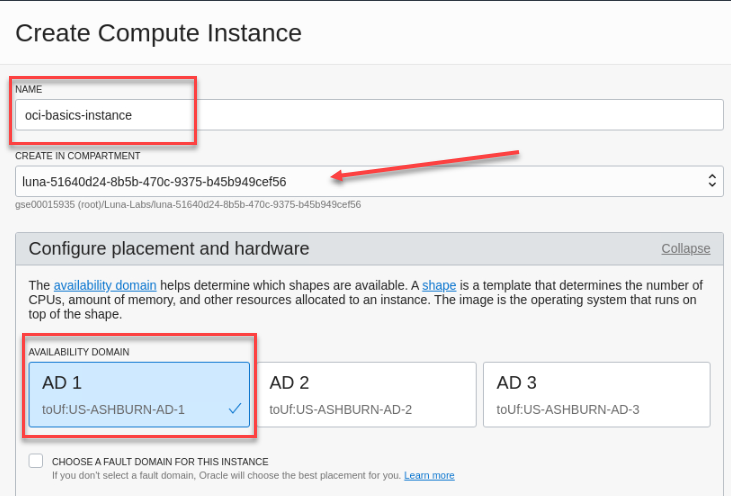731x496 pixels.
Task: Enable the choose a fault domain checkbox
Action: [x=36, y=461]
